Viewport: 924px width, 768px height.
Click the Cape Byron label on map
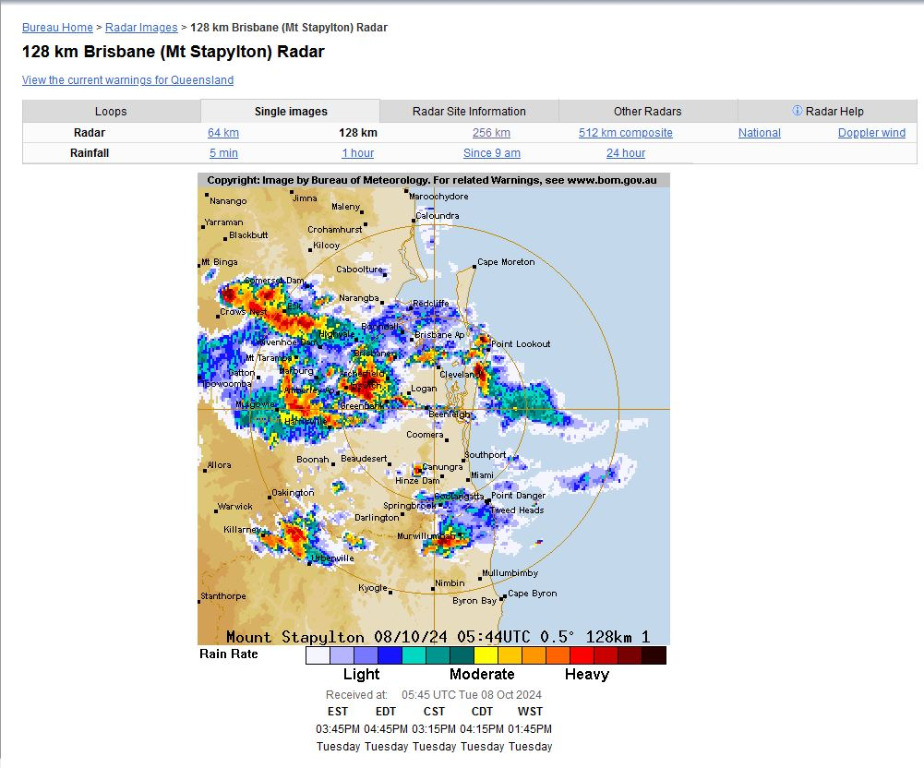pos(532,594)
